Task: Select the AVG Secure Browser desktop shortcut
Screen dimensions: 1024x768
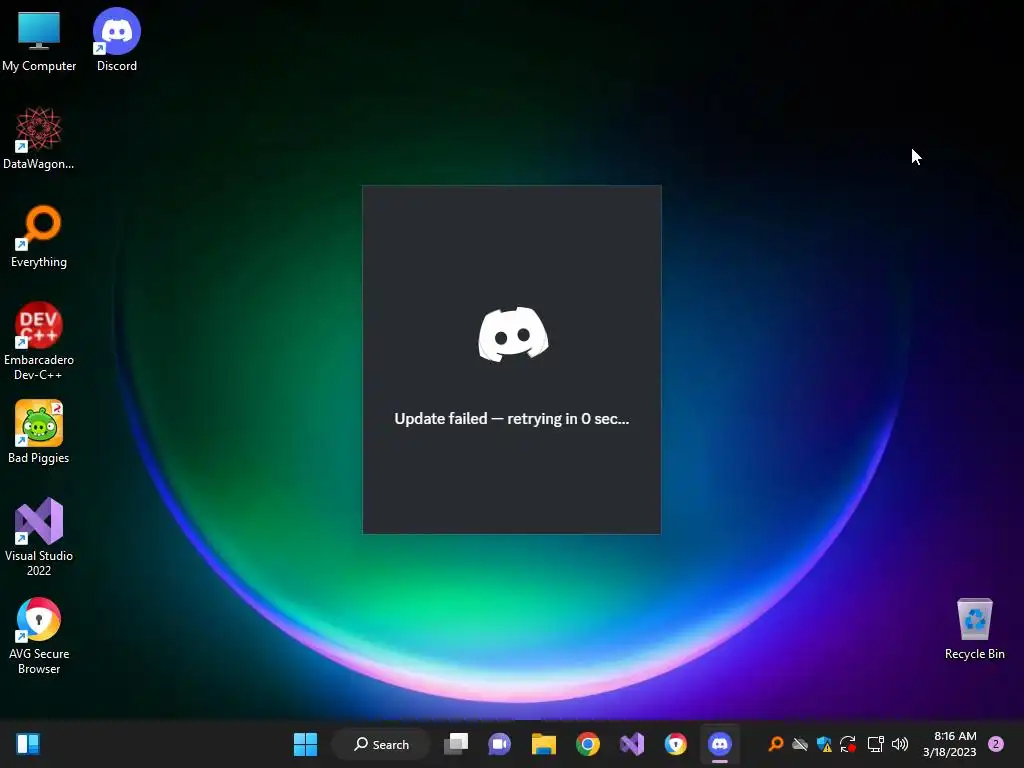Action: point(39,635)
